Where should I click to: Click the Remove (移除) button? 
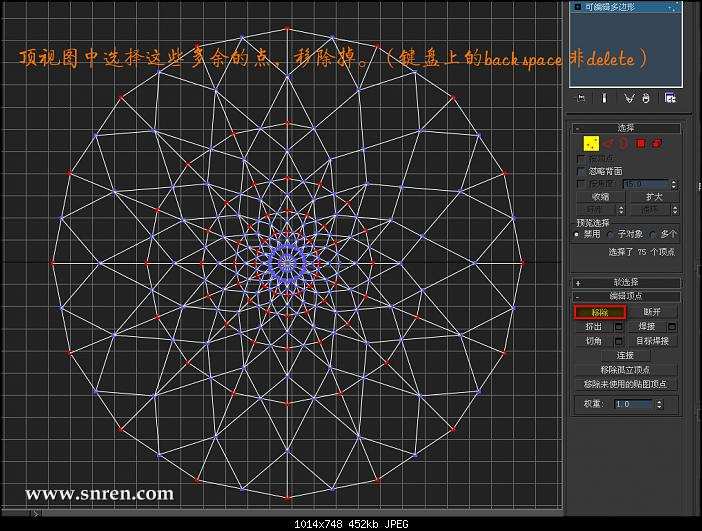point(600,312)
